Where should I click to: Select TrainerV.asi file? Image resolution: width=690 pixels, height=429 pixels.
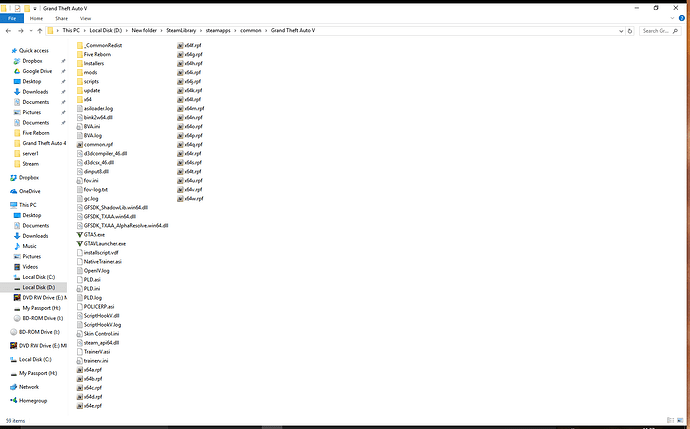pos(93,352)
